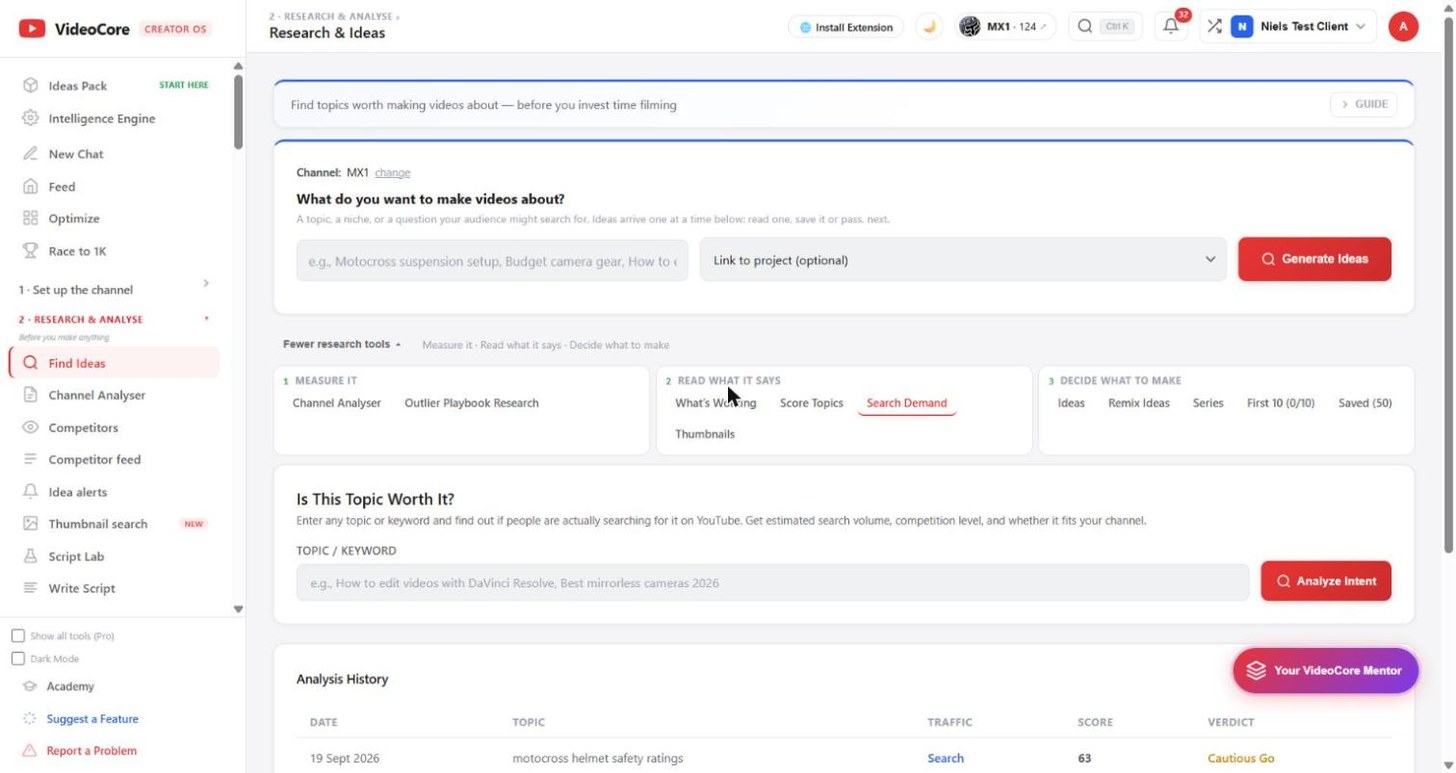Collapse Fewer research tools toggle

click(x=342, y=344)
